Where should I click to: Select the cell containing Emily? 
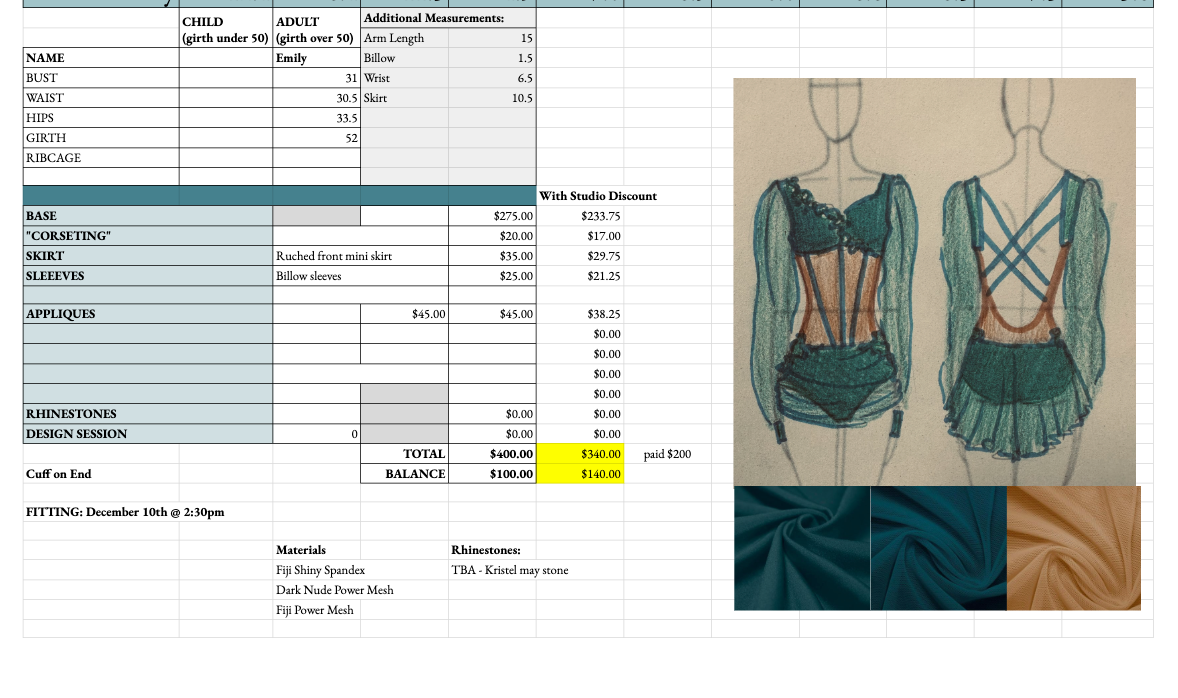pos(316,58)
